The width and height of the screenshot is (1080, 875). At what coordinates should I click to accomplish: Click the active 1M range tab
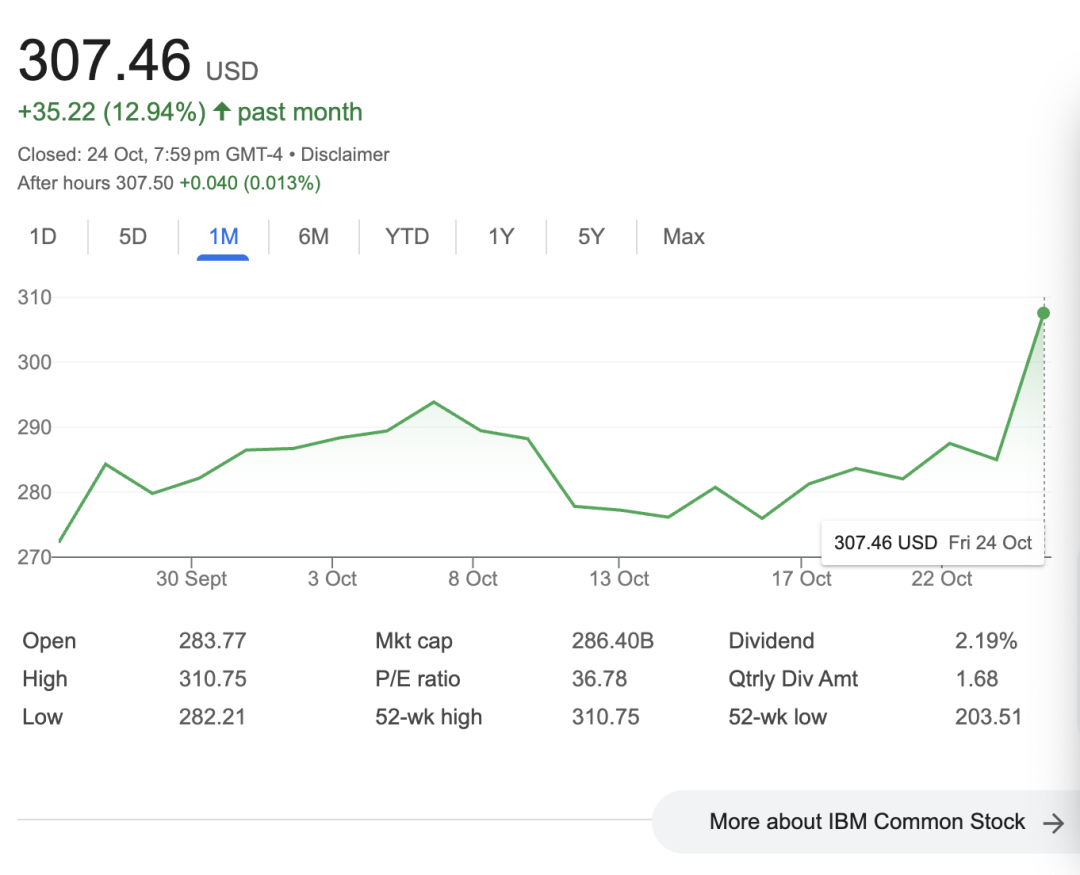click(223, 237)
